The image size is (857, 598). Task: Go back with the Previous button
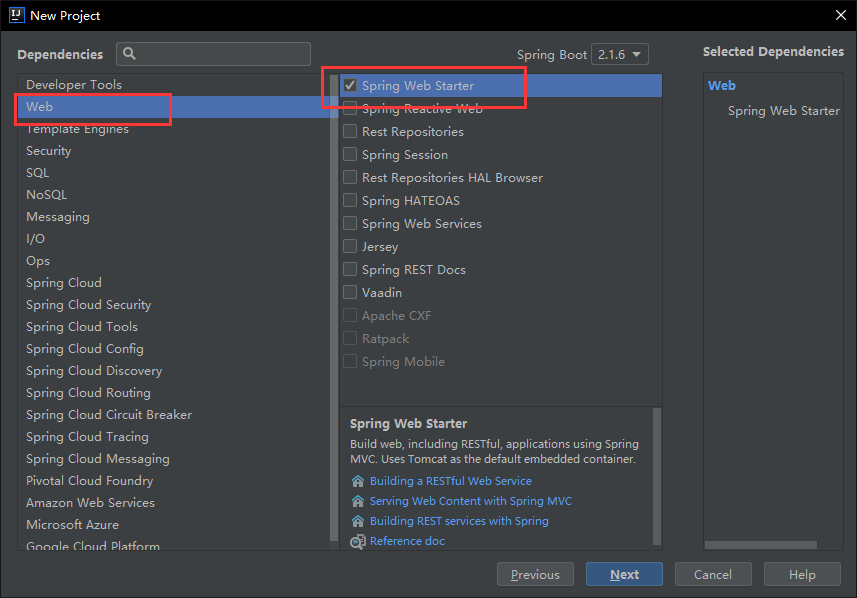(x=535, y=575)
